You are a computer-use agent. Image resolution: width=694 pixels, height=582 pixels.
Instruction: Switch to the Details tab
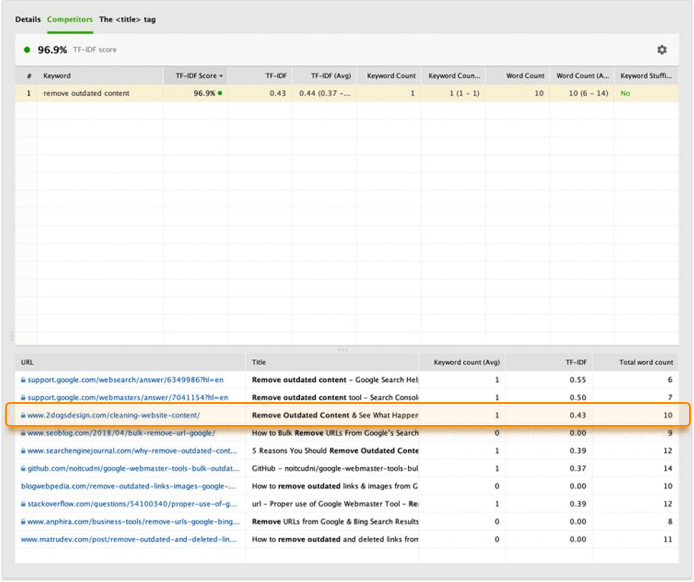coord(28,19)
